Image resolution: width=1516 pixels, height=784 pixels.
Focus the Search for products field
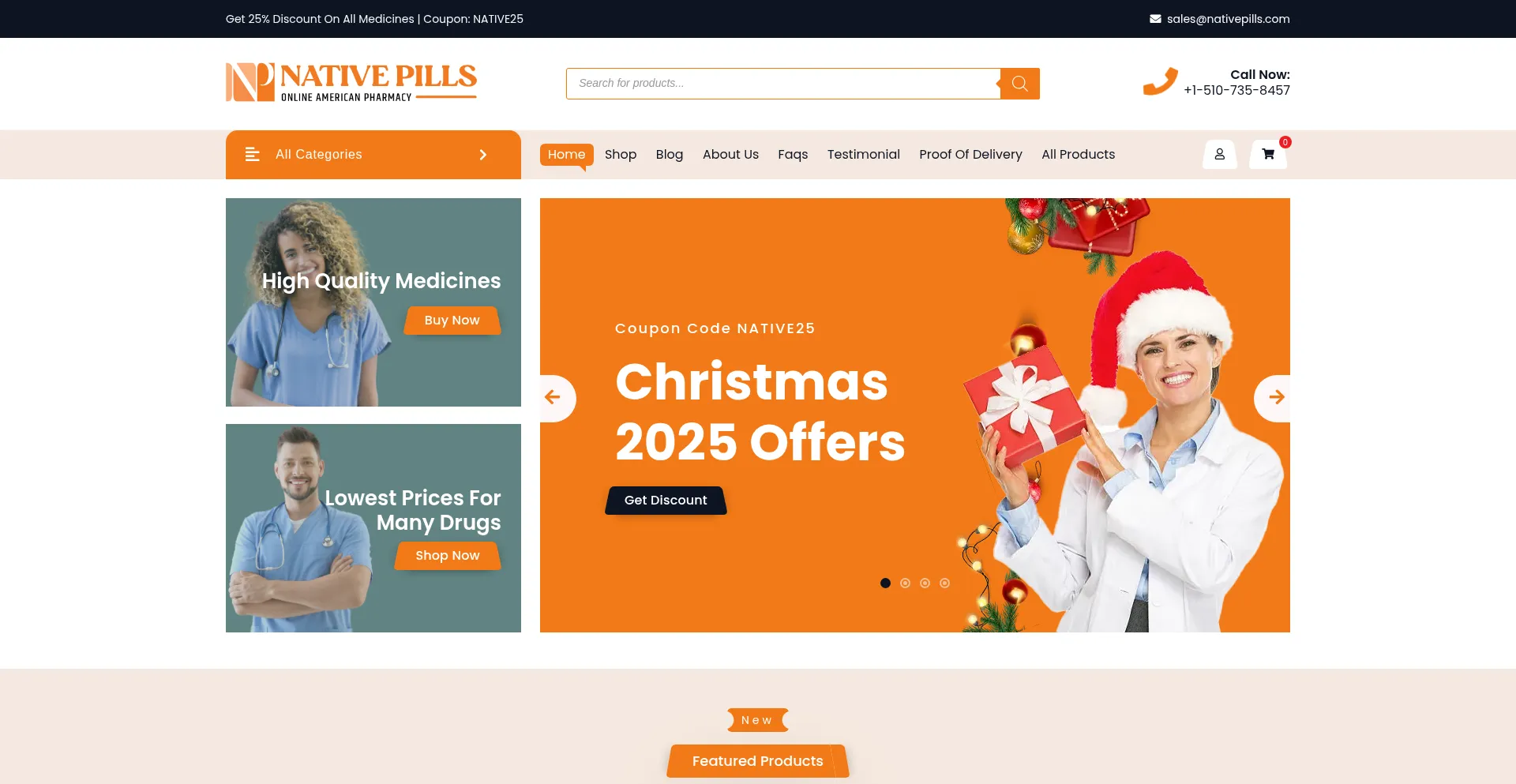click(x=783, y=84)
